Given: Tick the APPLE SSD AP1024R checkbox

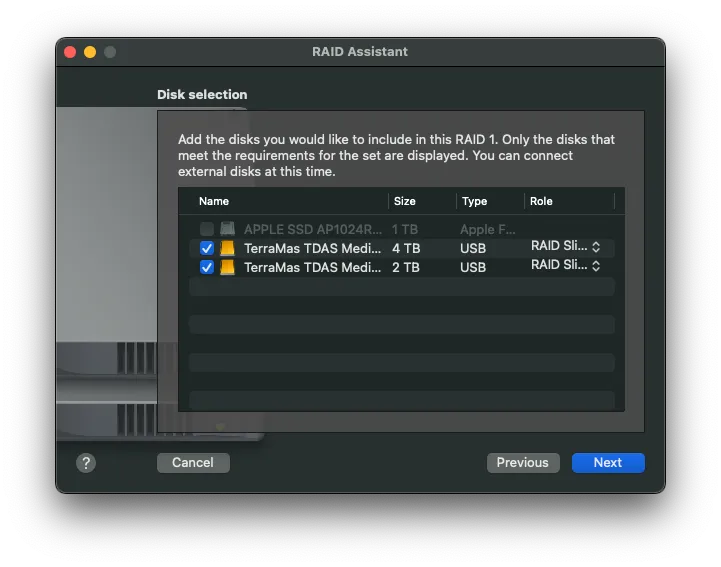Looking at the screenshot, I should coord(207,229).
